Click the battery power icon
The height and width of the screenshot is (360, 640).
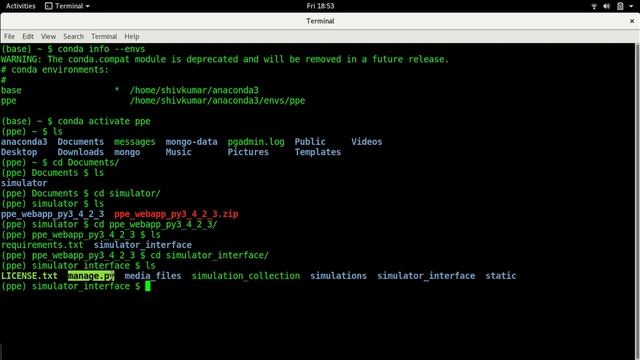(620, 6)
